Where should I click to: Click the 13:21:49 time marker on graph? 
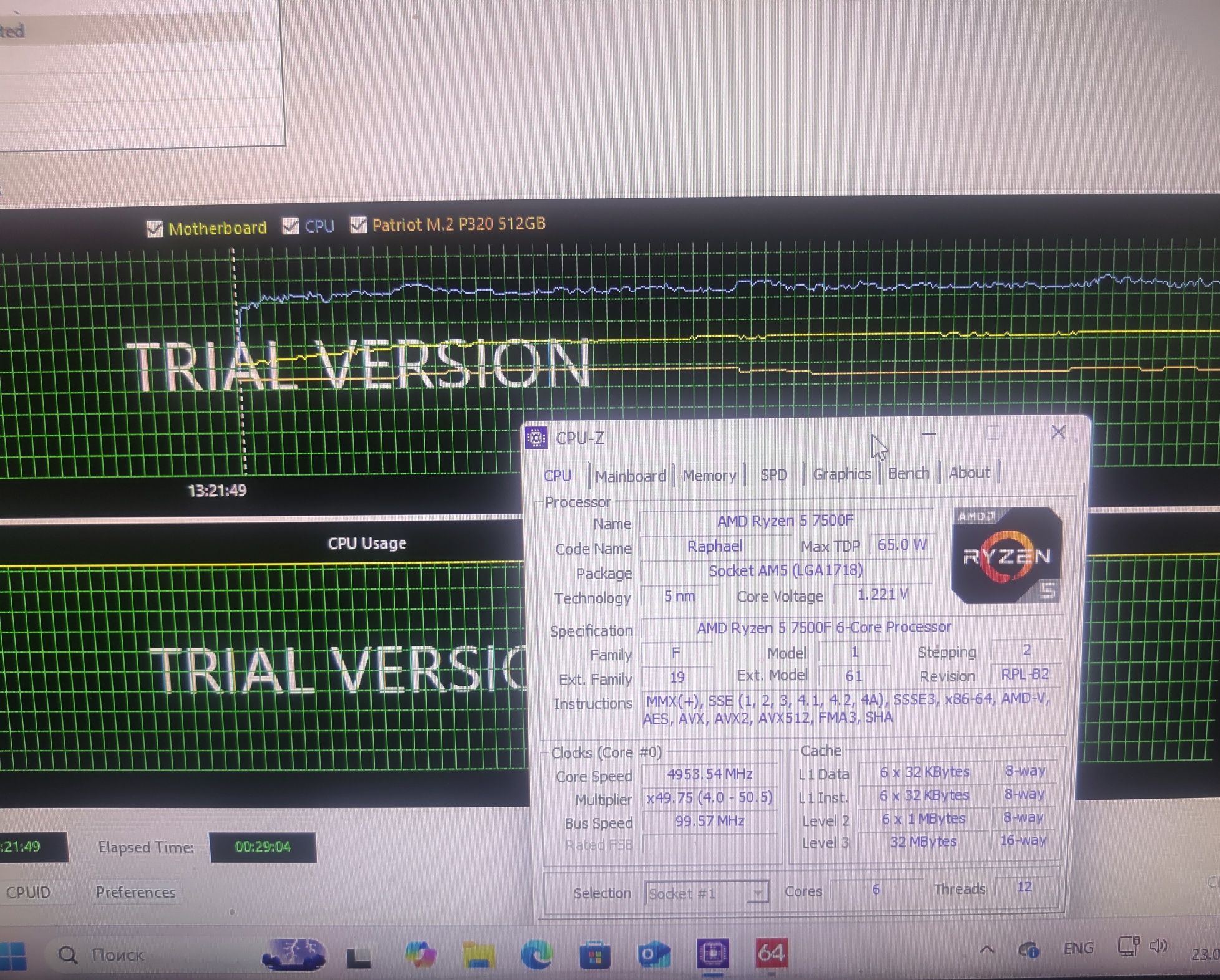[x=217, y=491]
